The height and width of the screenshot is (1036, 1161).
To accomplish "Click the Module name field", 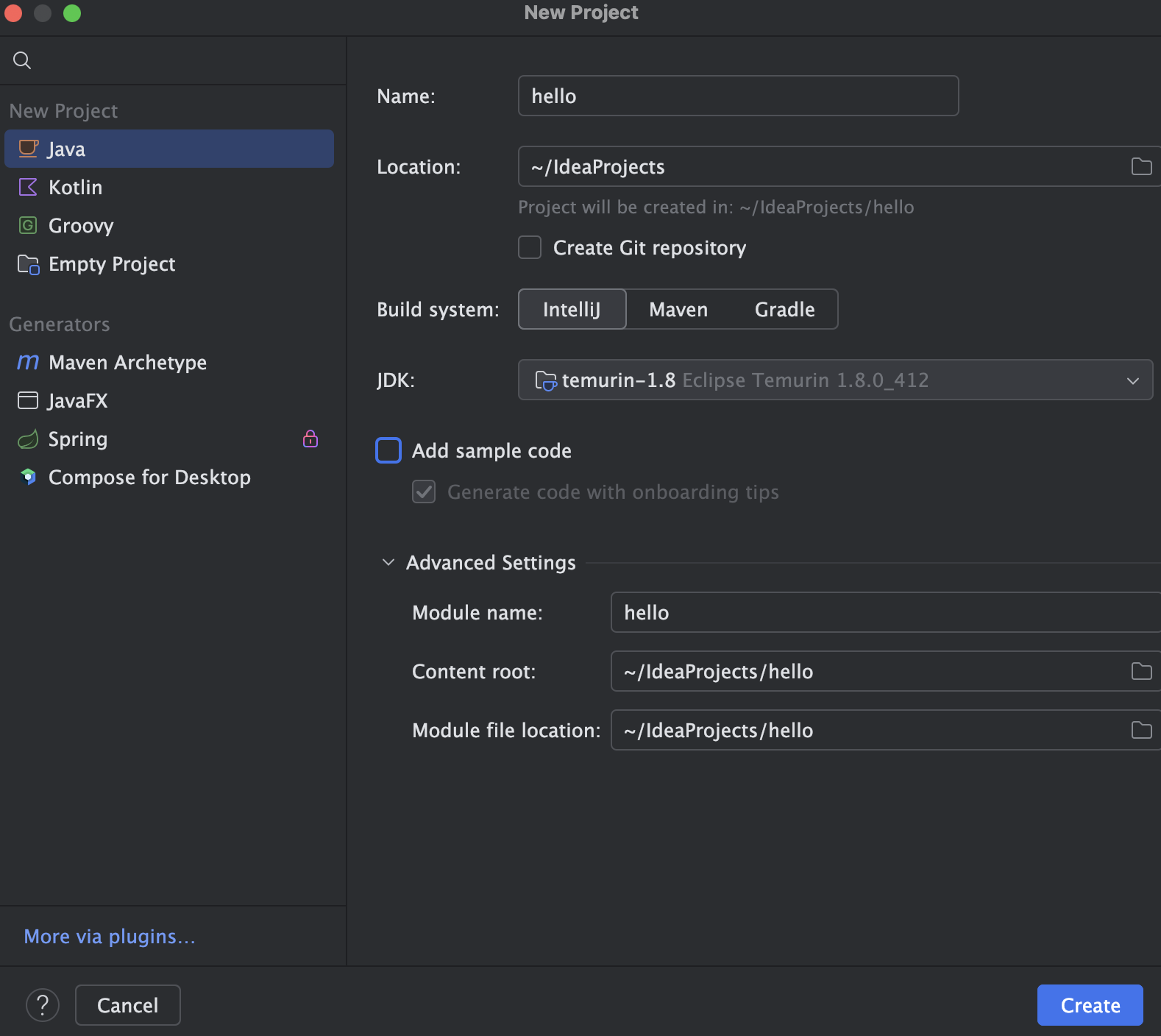I will click(886, 612).
